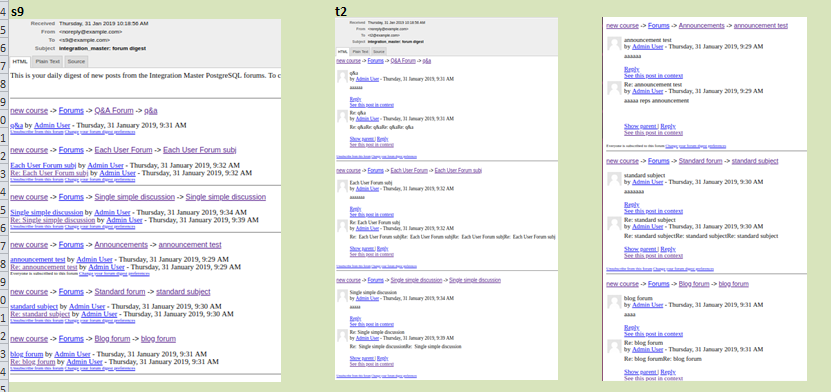831x392 pixels.
Task: Open the Q&A Forum link in t2 digest
Action: (403, 61)
